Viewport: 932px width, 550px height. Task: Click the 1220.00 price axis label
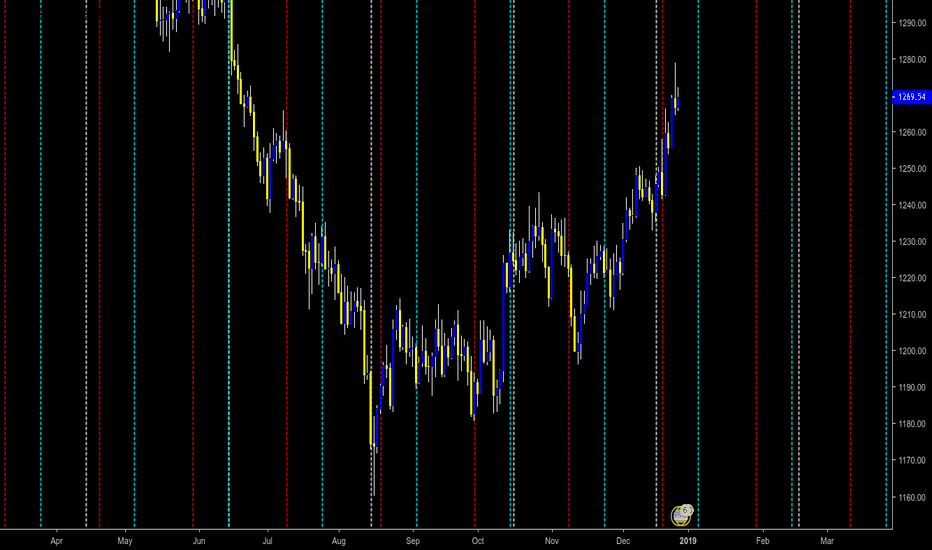(912, 278)
